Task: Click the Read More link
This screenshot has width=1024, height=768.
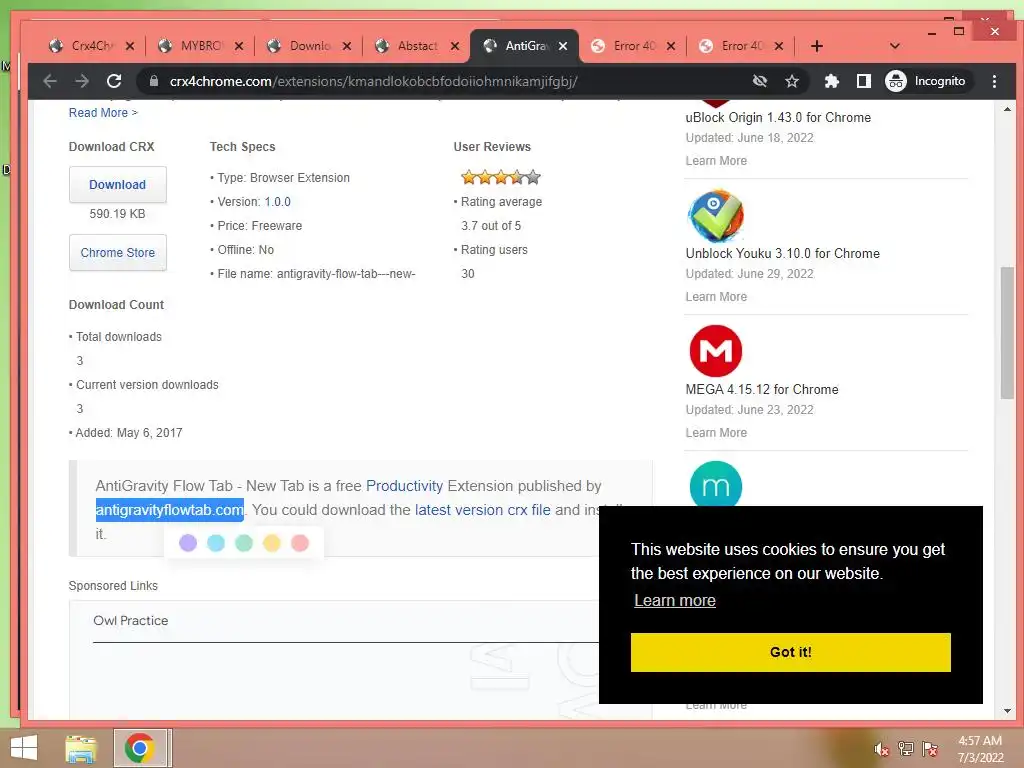Action: pos(103,112)
